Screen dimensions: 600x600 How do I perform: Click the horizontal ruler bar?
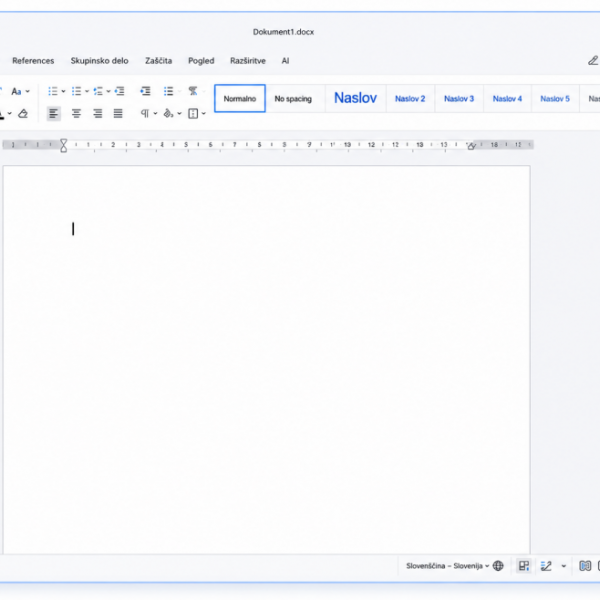click(x=268, y=145)
